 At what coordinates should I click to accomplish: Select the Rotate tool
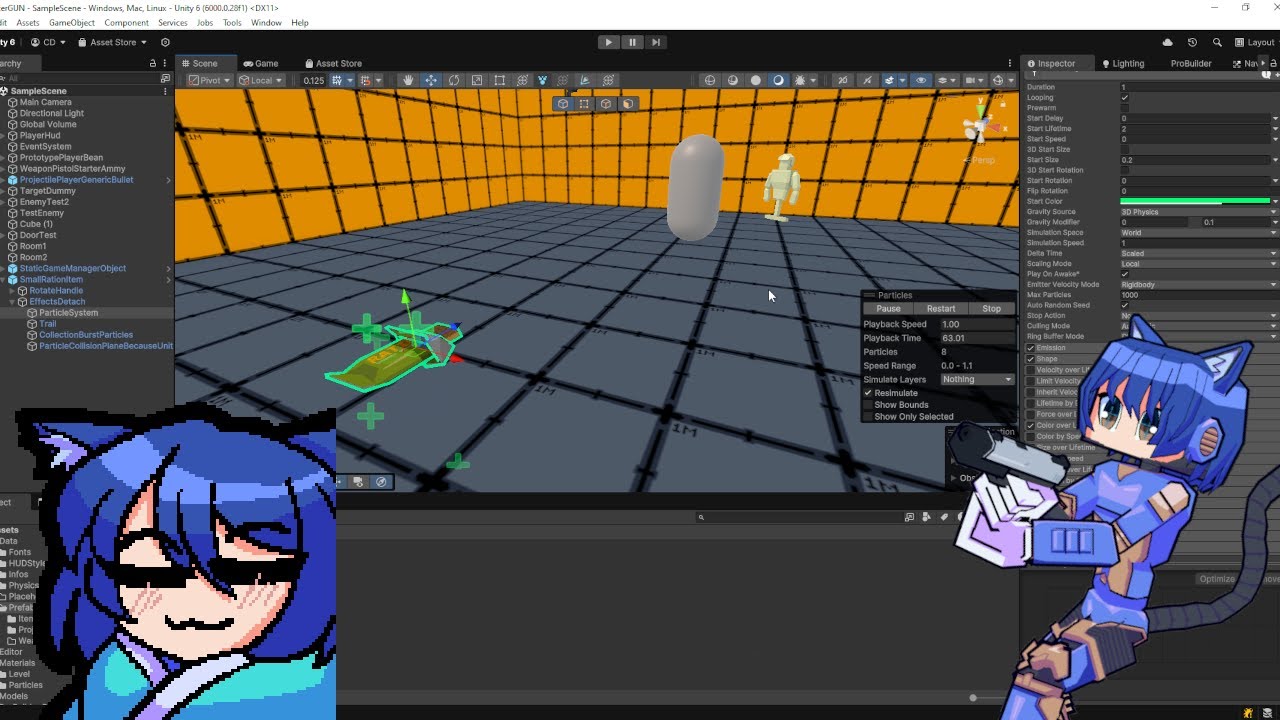pos(454,80)
